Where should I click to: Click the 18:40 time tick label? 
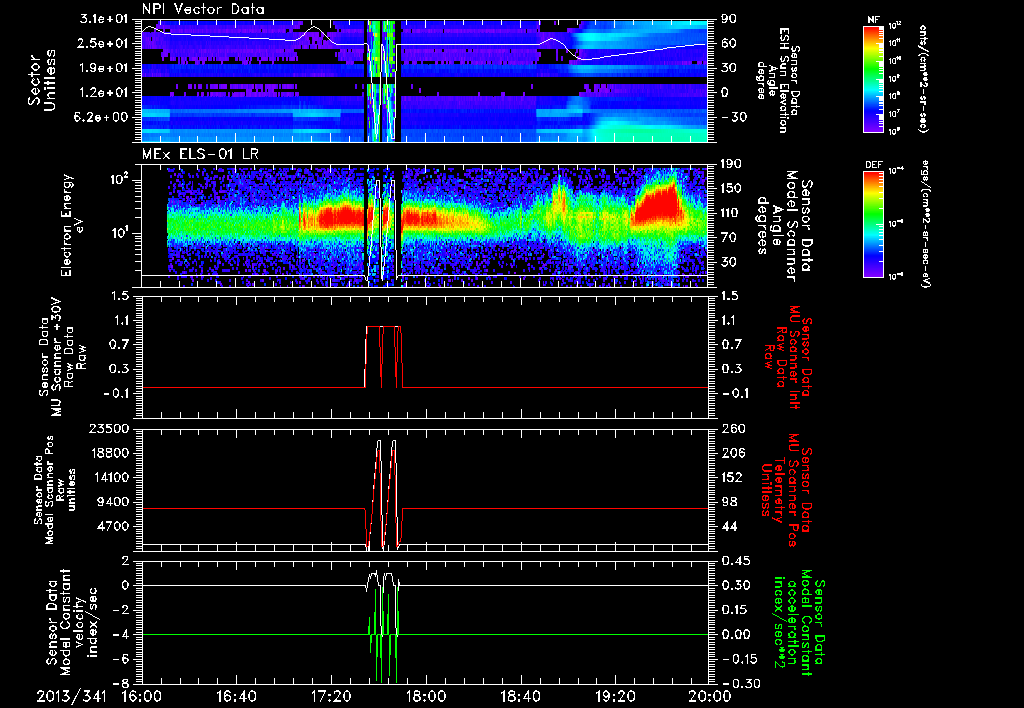click(520, 696)
